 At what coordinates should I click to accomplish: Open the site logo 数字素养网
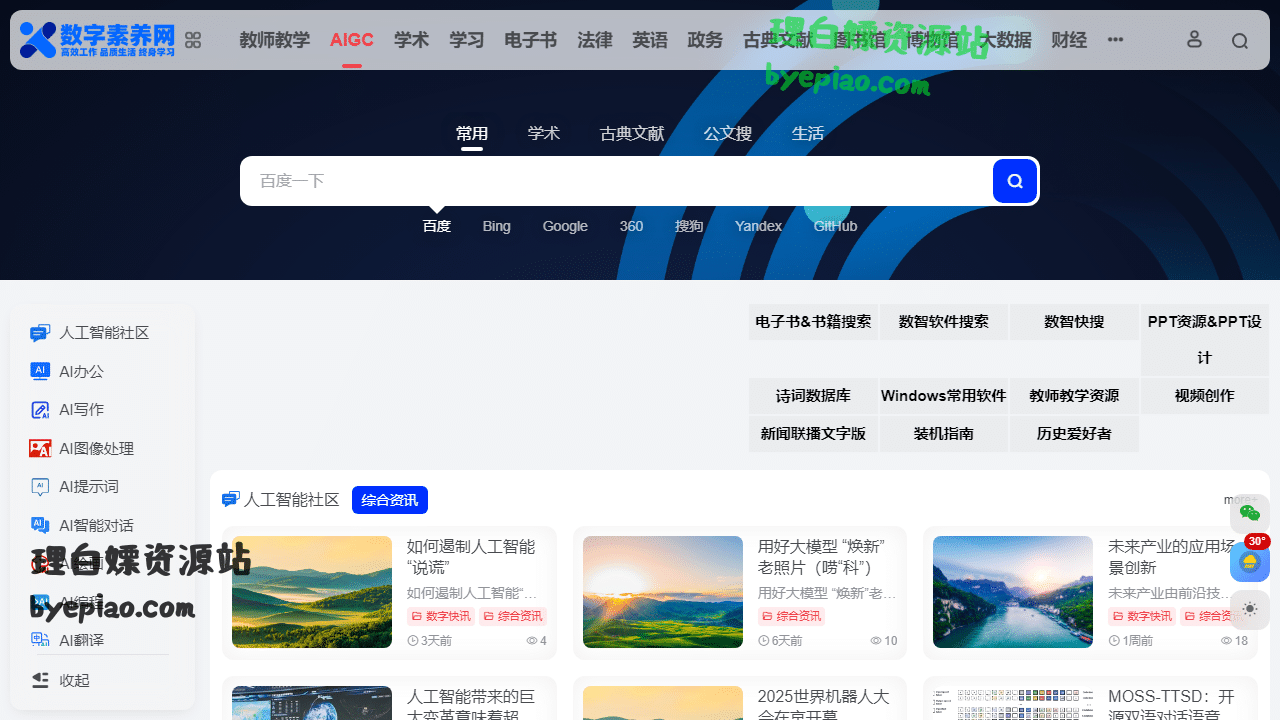97,40
